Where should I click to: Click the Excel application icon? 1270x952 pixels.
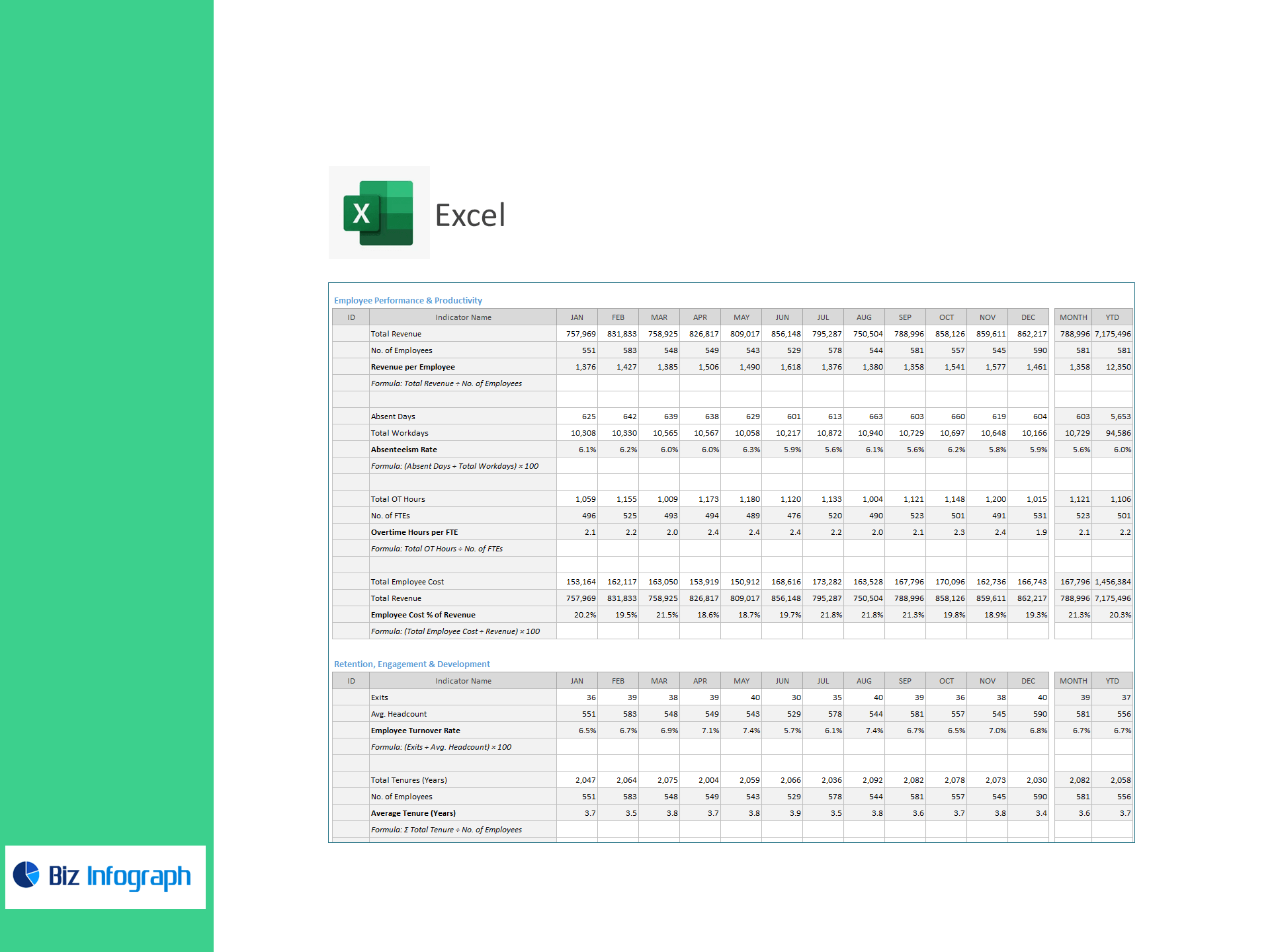(378, 213)
